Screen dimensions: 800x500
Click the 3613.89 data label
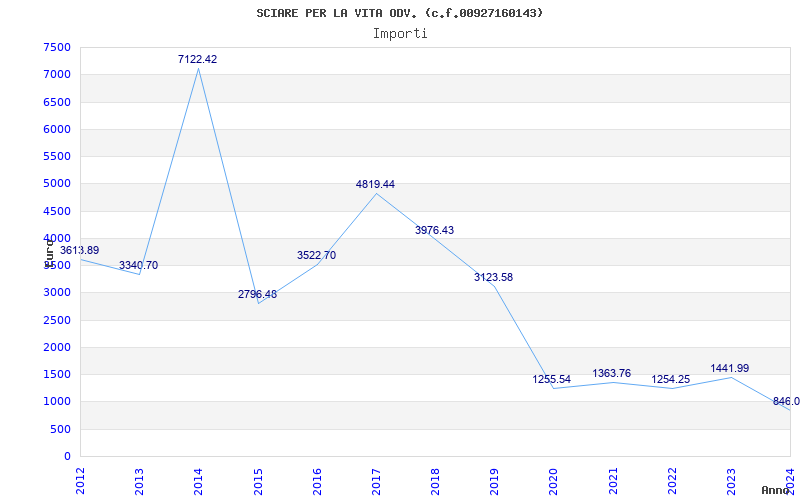pos(80,251)
